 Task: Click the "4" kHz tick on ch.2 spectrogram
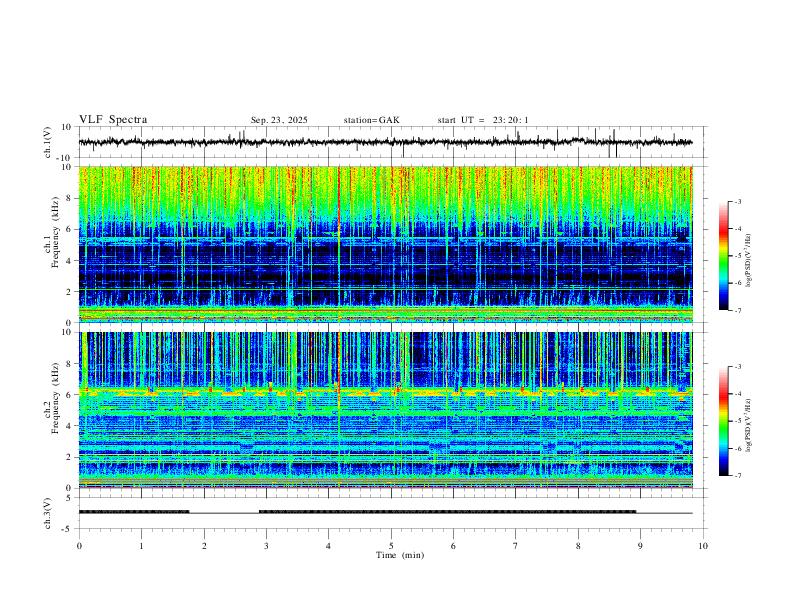[70, 426]
